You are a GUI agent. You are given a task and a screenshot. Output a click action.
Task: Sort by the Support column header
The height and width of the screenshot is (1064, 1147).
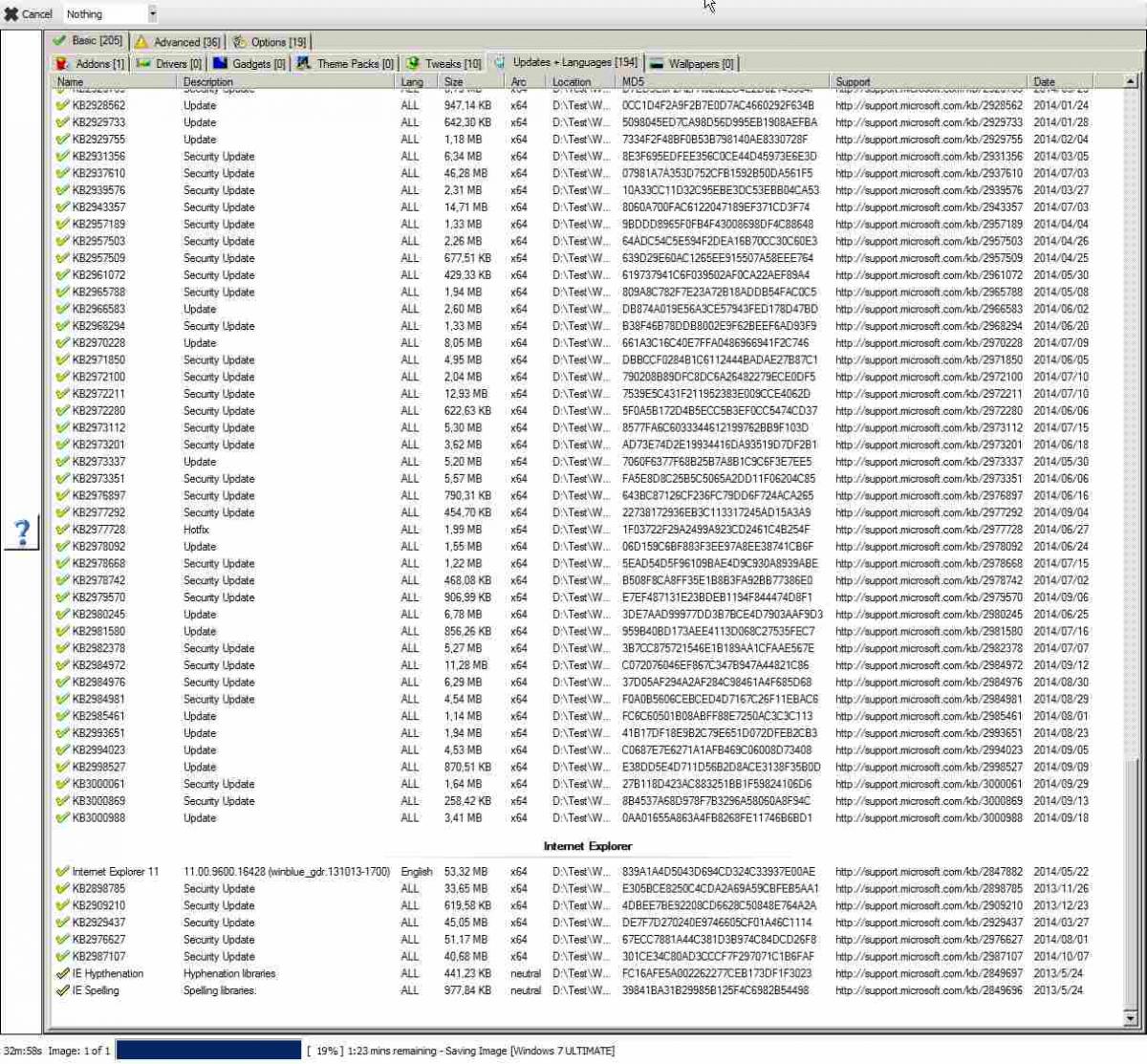931,82
